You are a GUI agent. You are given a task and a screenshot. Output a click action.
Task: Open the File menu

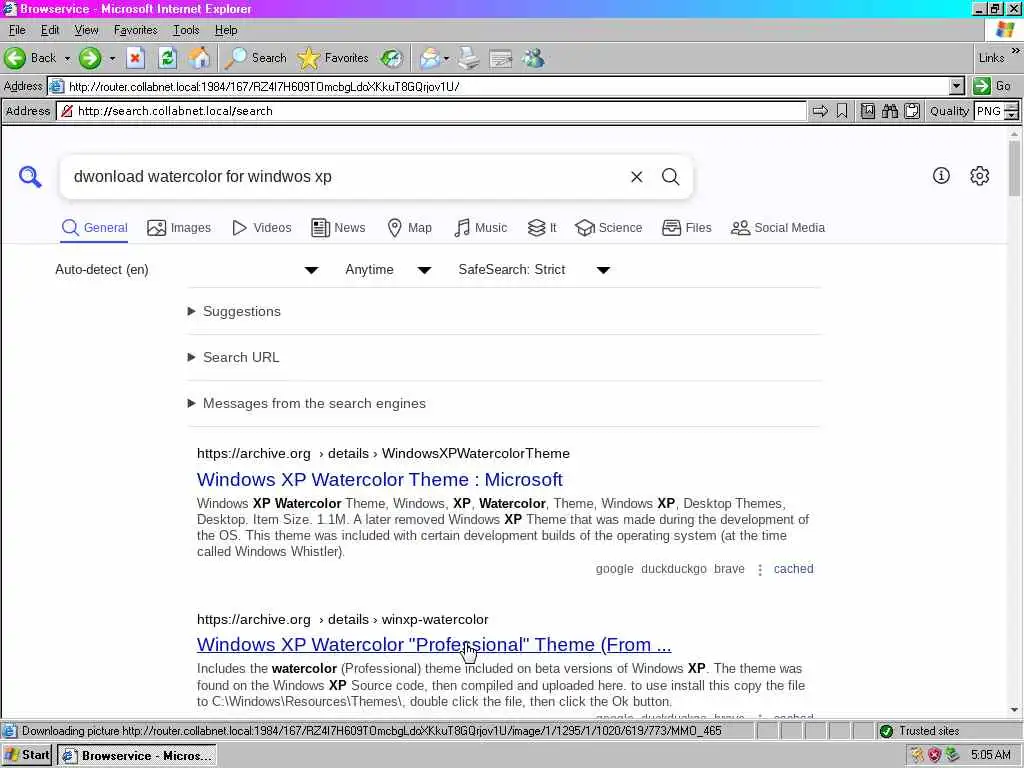(x=17, y=30)
